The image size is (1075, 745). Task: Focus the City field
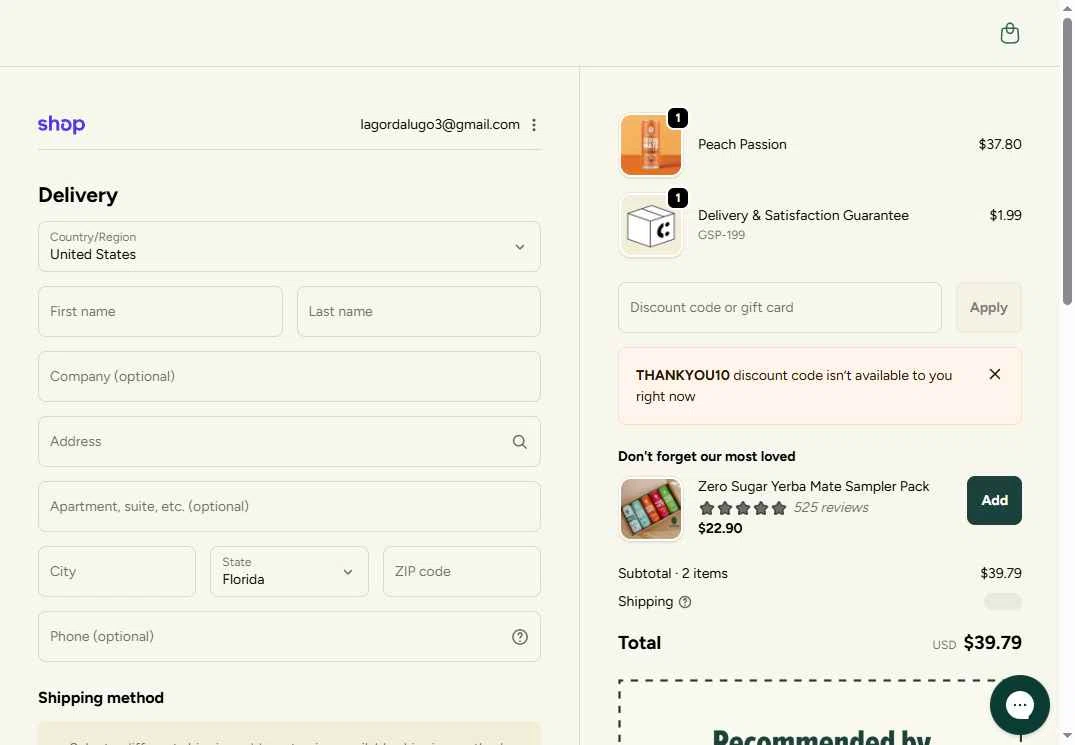coord(117,572)
